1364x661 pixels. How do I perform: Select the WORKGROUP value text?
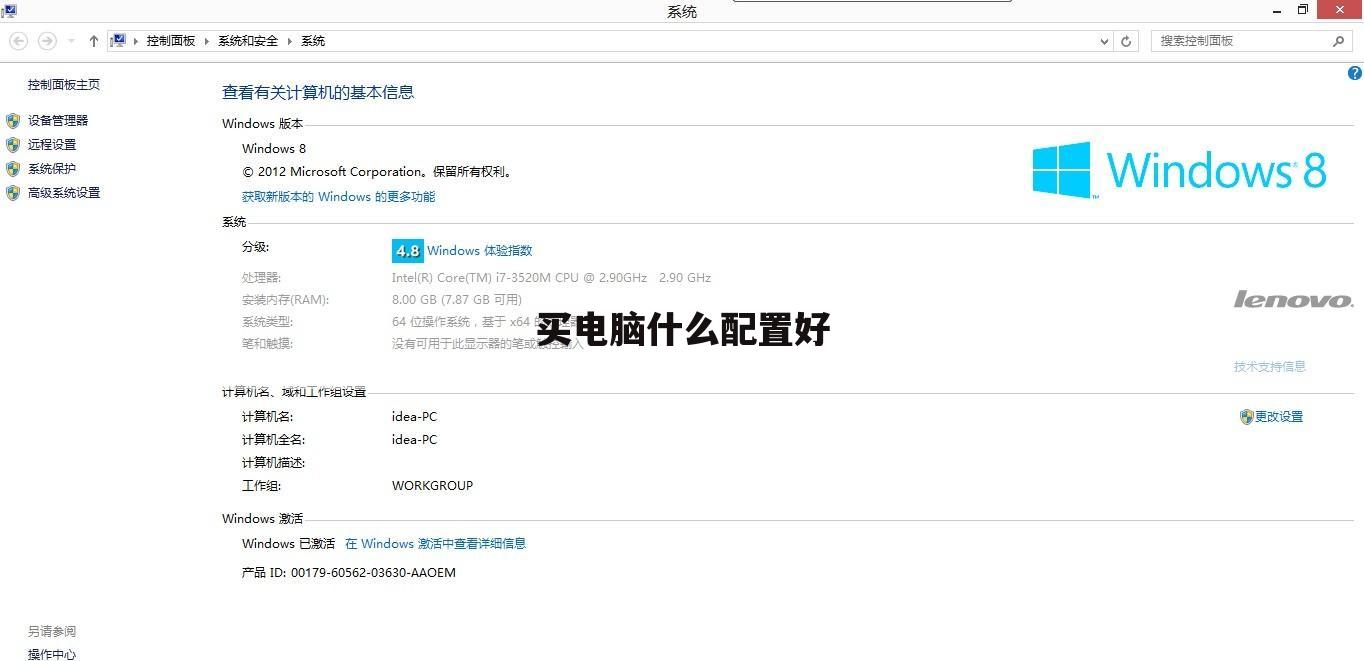[432, 486]
